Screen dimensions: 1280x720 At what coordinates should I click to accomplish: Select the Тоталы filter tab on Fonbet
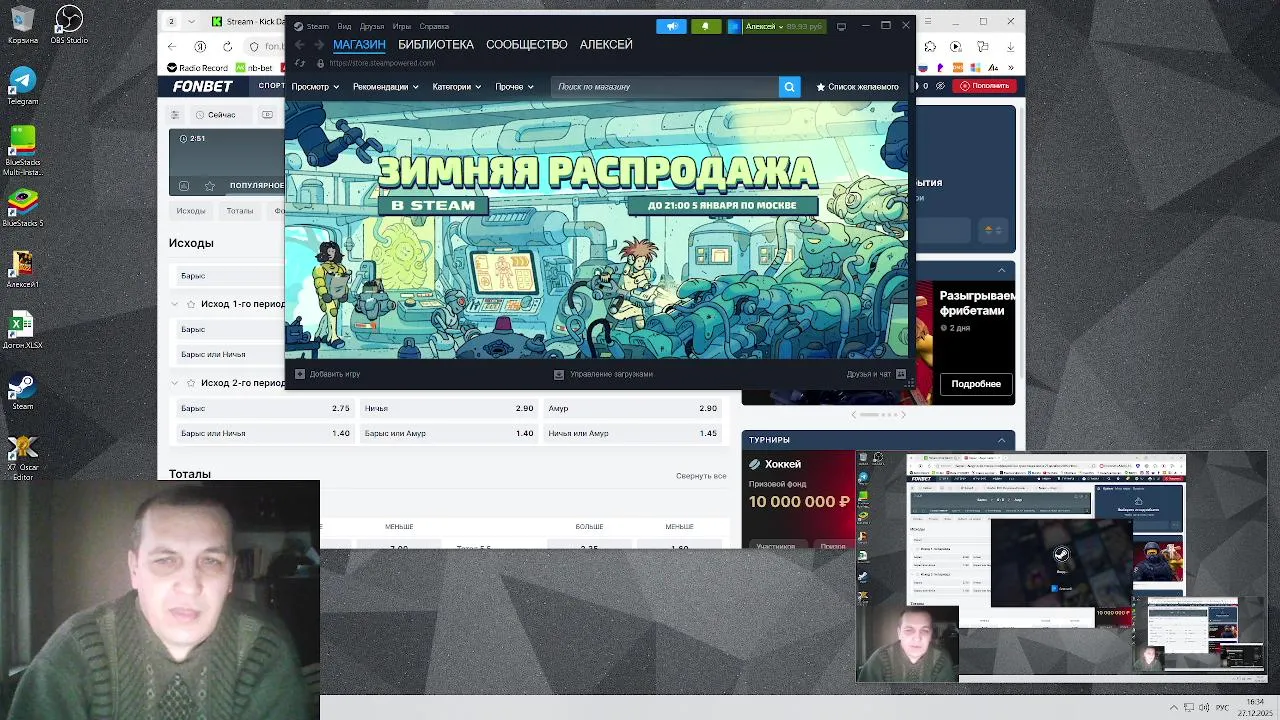pyautogui.click(x=240, y=211)
